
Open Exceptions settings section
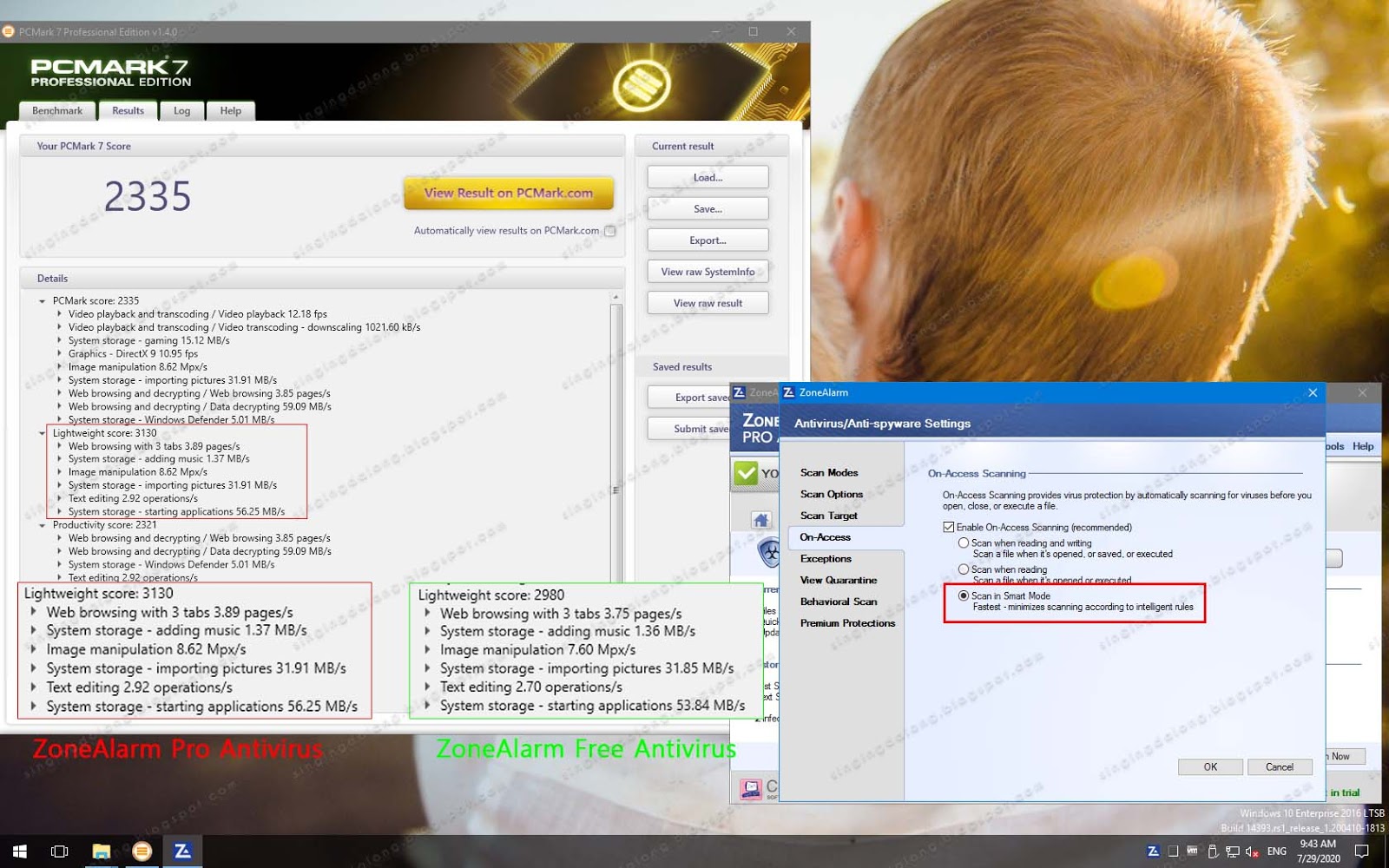coord(826,559)
